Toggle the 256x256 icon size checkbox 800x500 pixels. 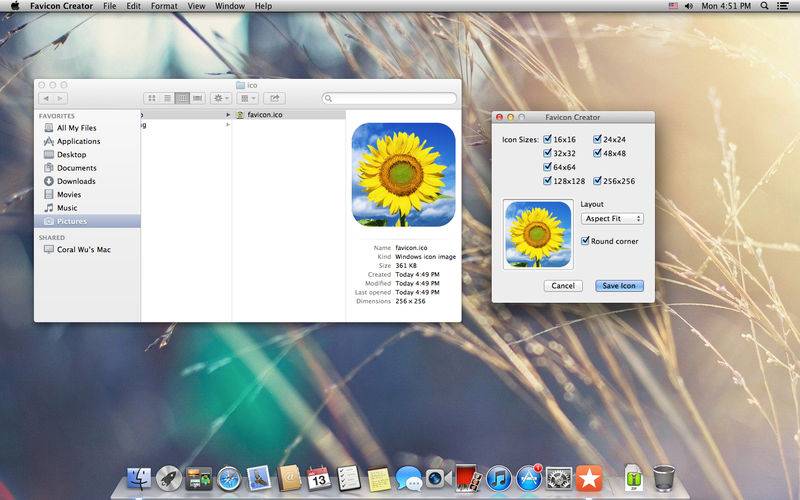click(x=597, y=181)
